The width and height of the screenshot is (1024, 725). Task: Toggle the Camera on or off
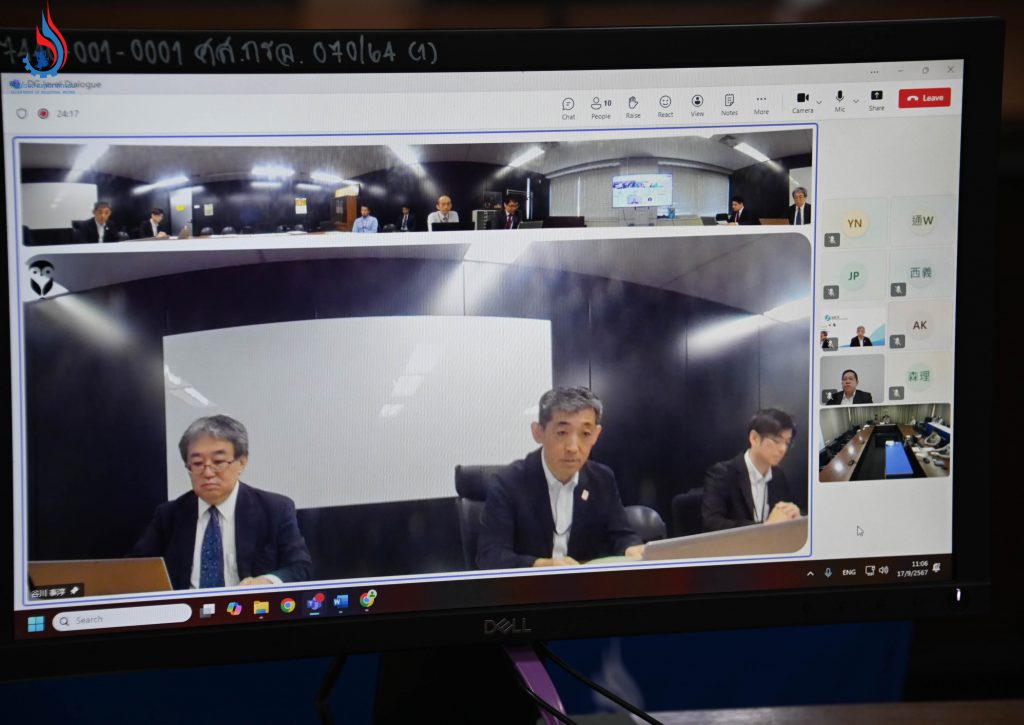click(802, 101)
